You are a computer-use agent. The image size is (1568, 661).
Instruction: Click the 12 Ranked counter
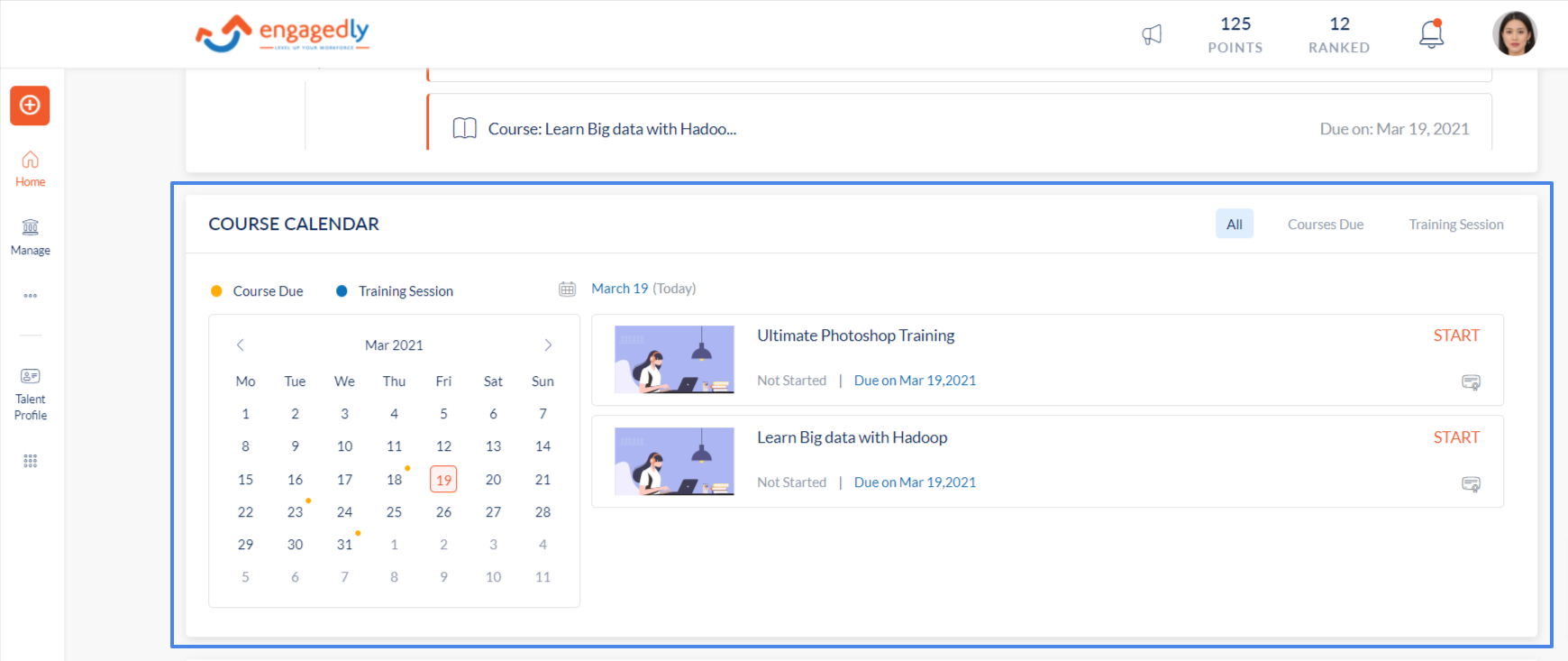click(x=1339, y=34)
